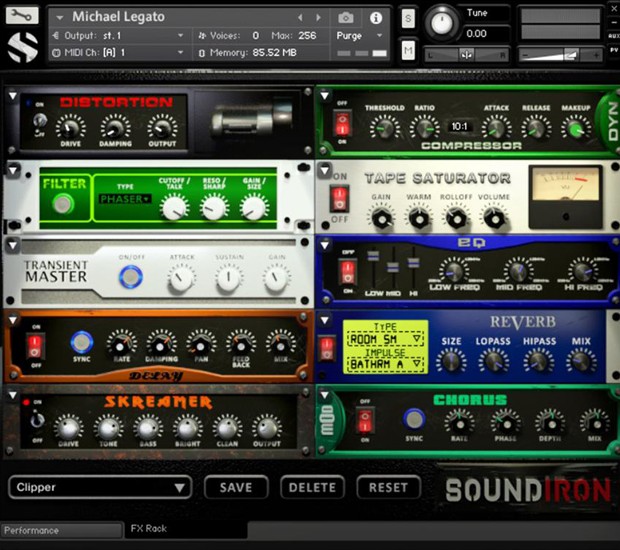
Task: Switch to the Performance tab
Action: (x=61, y=530)
